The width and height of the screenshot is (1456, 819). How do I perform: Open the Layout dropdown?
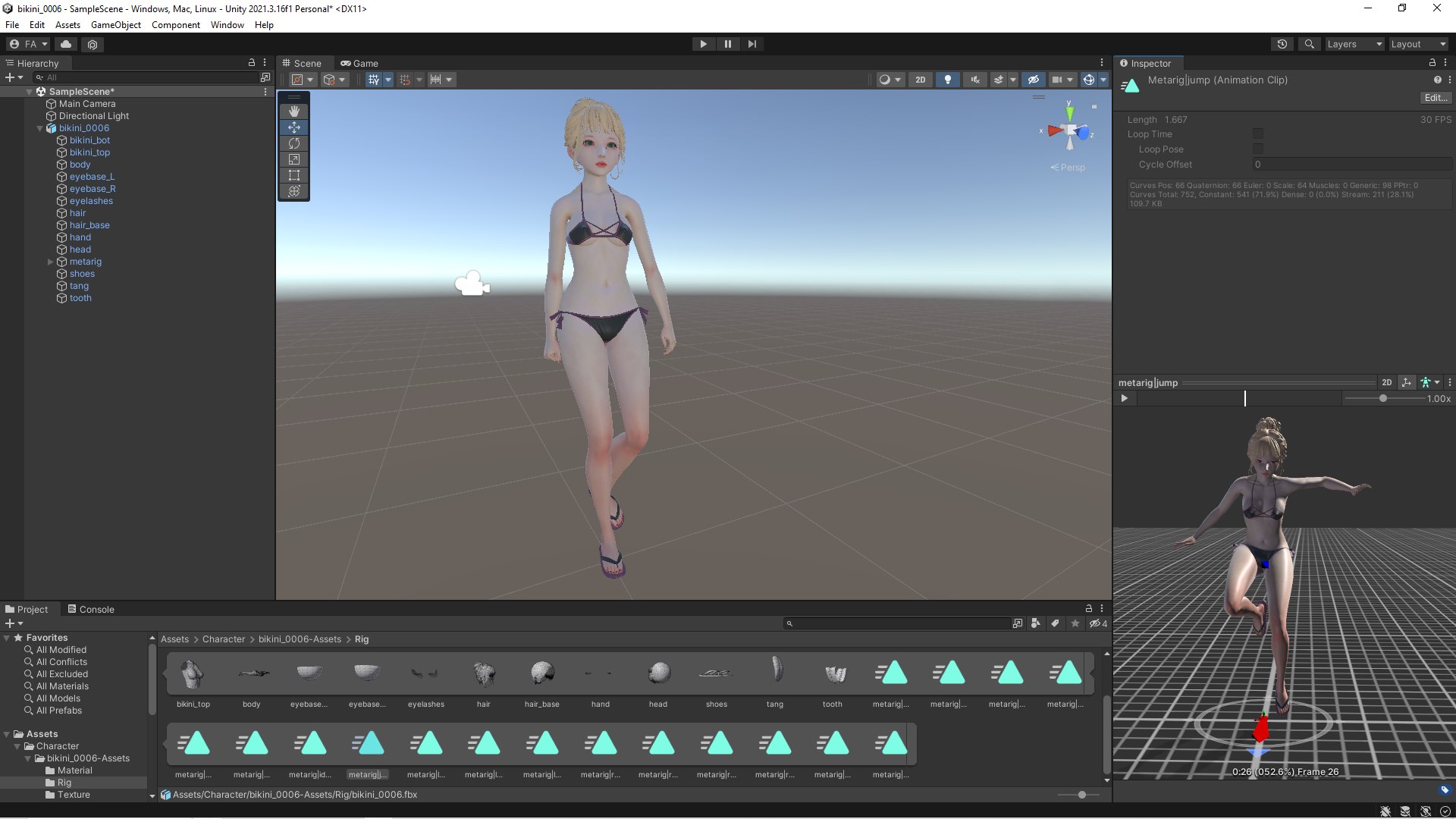pyautogui.click(x=1418, y=44)
